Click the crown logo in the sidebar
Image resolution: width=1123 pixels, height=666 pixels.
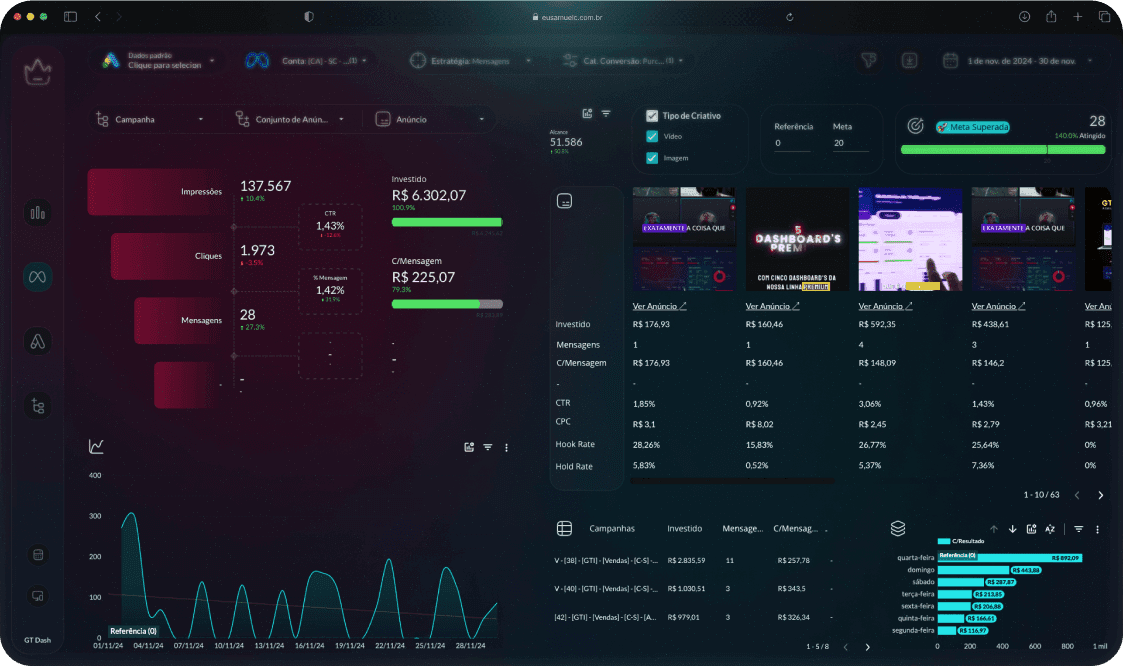[x=37, y=72]
